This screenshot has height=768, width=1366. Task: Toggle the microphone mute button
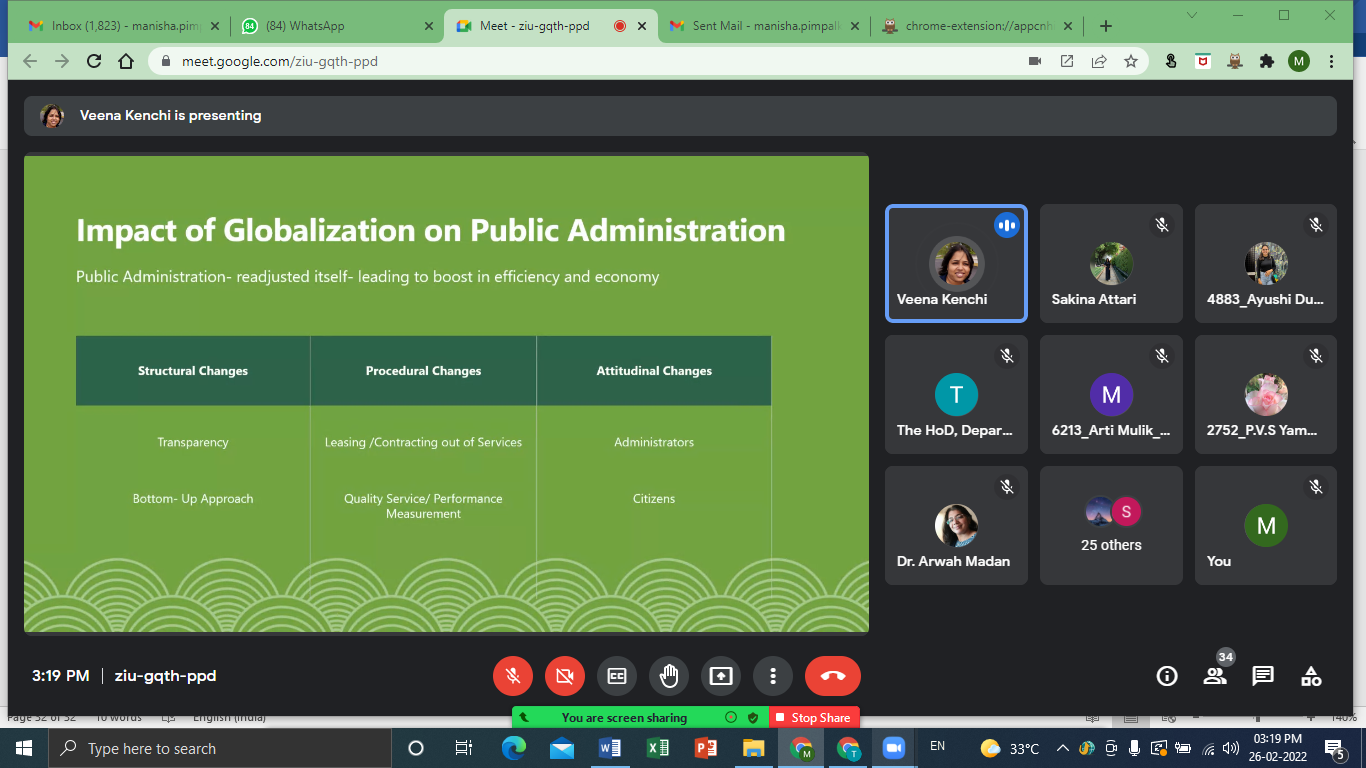click(x=513, y=676)
